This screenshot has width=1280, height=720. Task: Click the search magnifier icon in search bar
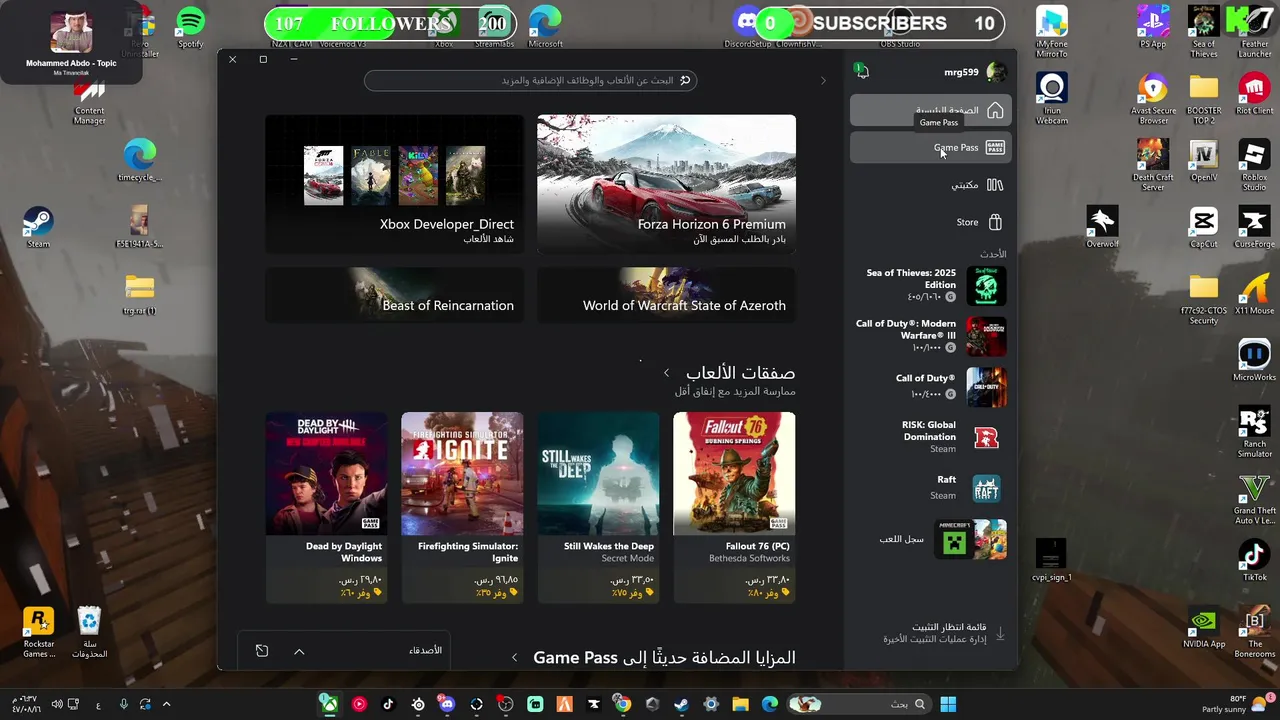click(x=685, y=80)
